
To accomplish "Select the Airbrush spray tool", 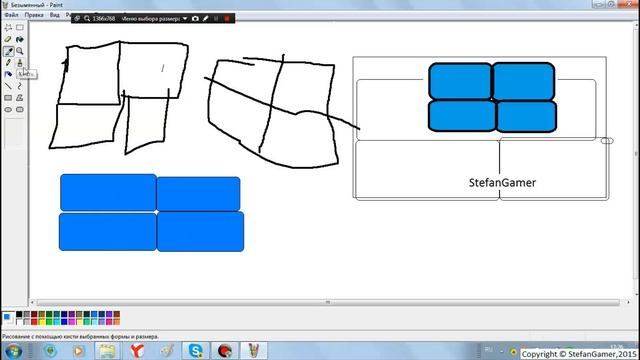I will pyautogui.click(x=8, y=74).
